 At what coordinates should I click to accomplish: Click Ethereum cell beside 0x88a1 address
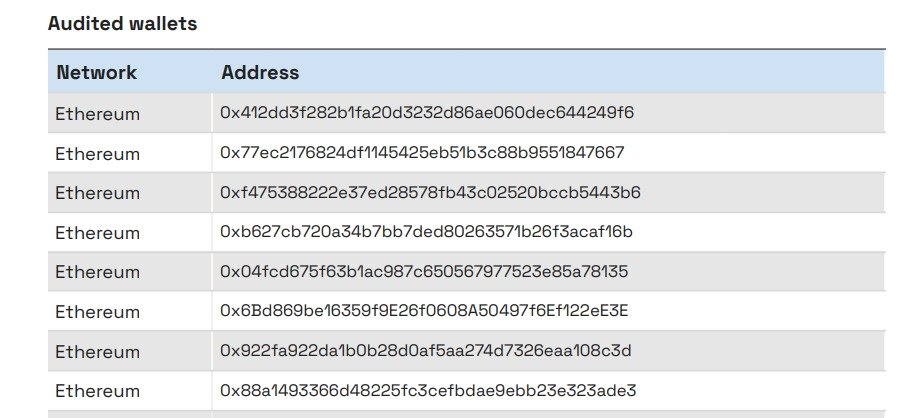(x=97, y=391)
